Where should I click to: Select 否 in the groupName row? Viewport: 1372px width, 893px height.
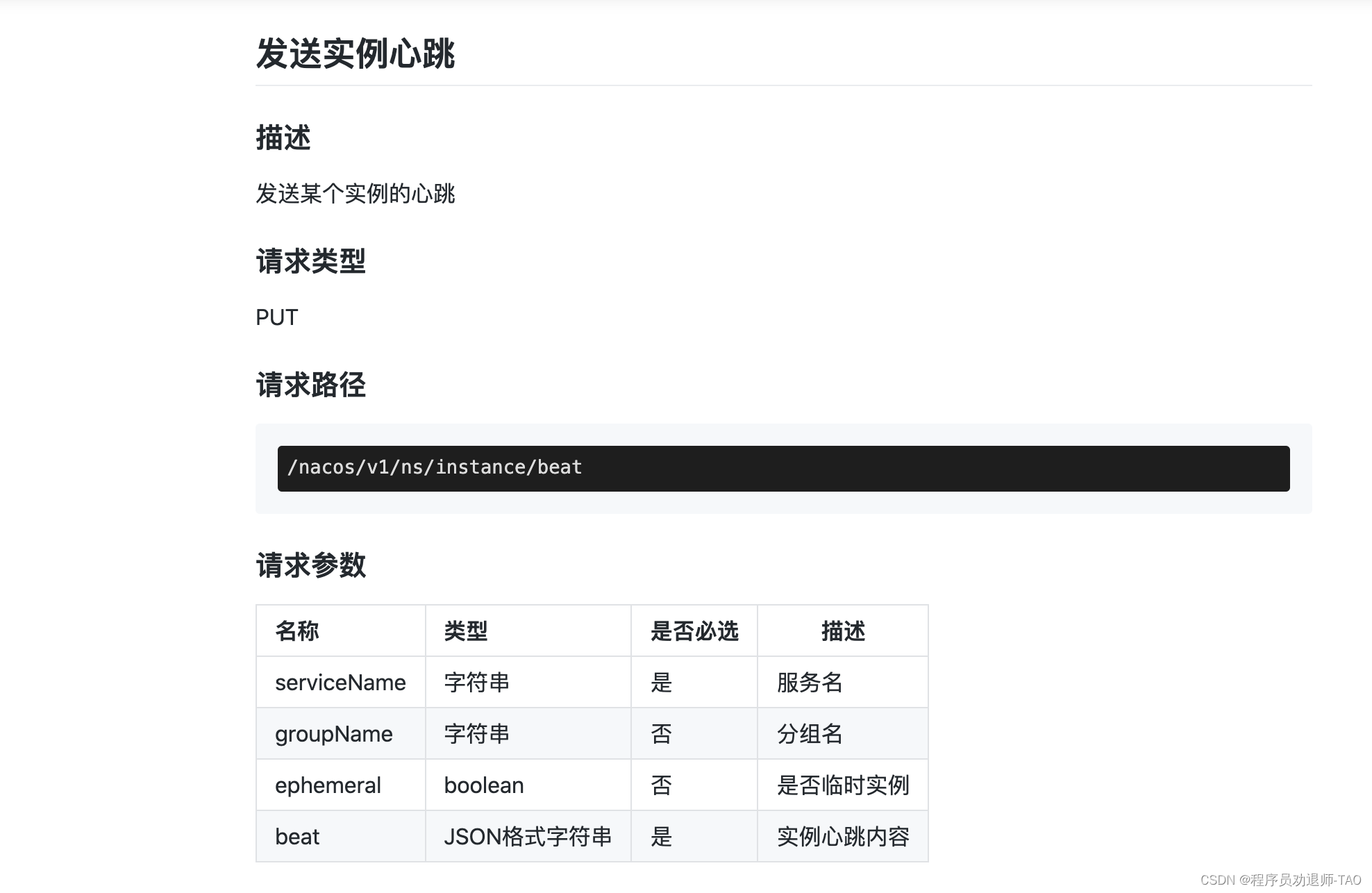point(694,733)
